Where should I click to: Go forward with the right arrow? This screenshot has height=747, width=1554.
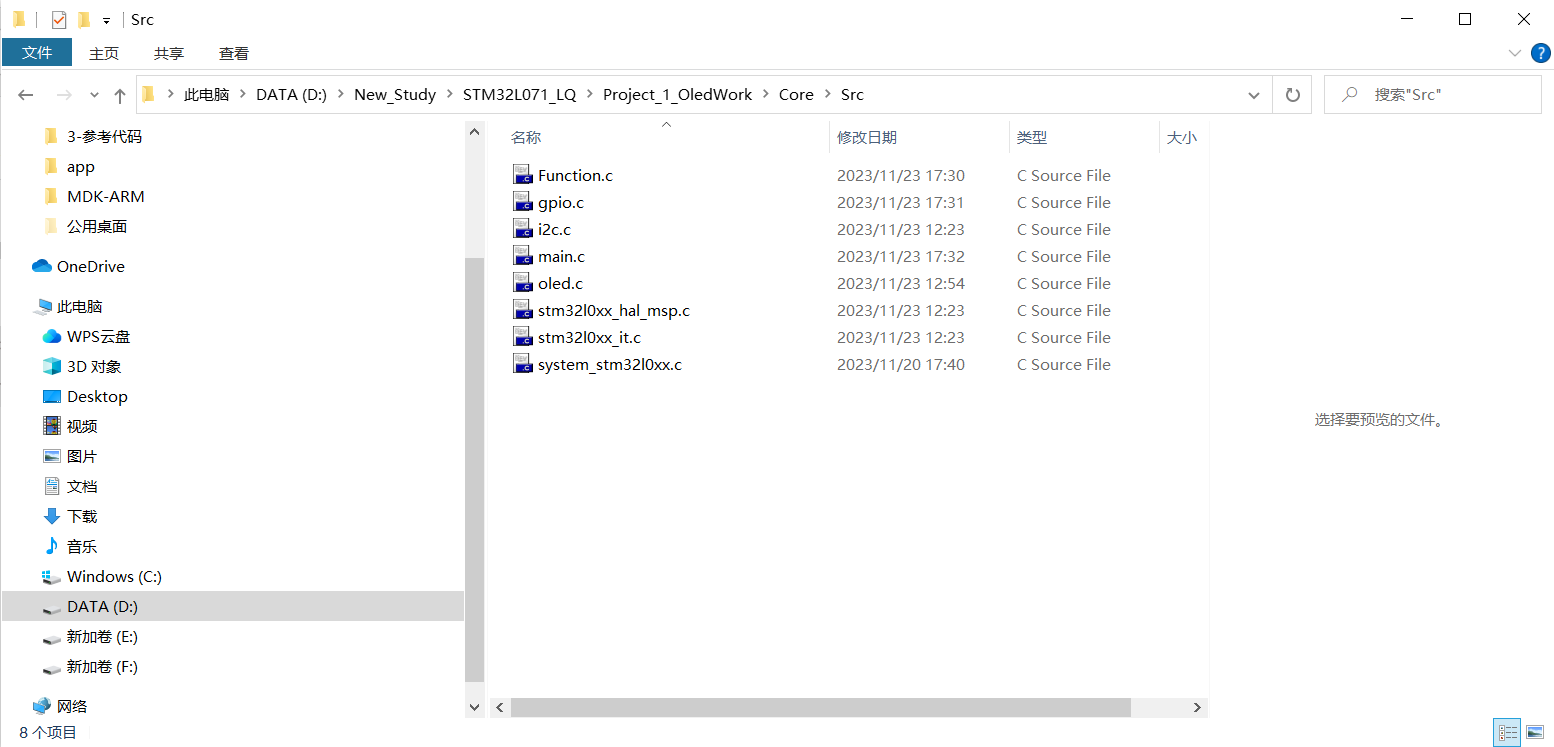[64, 95]
